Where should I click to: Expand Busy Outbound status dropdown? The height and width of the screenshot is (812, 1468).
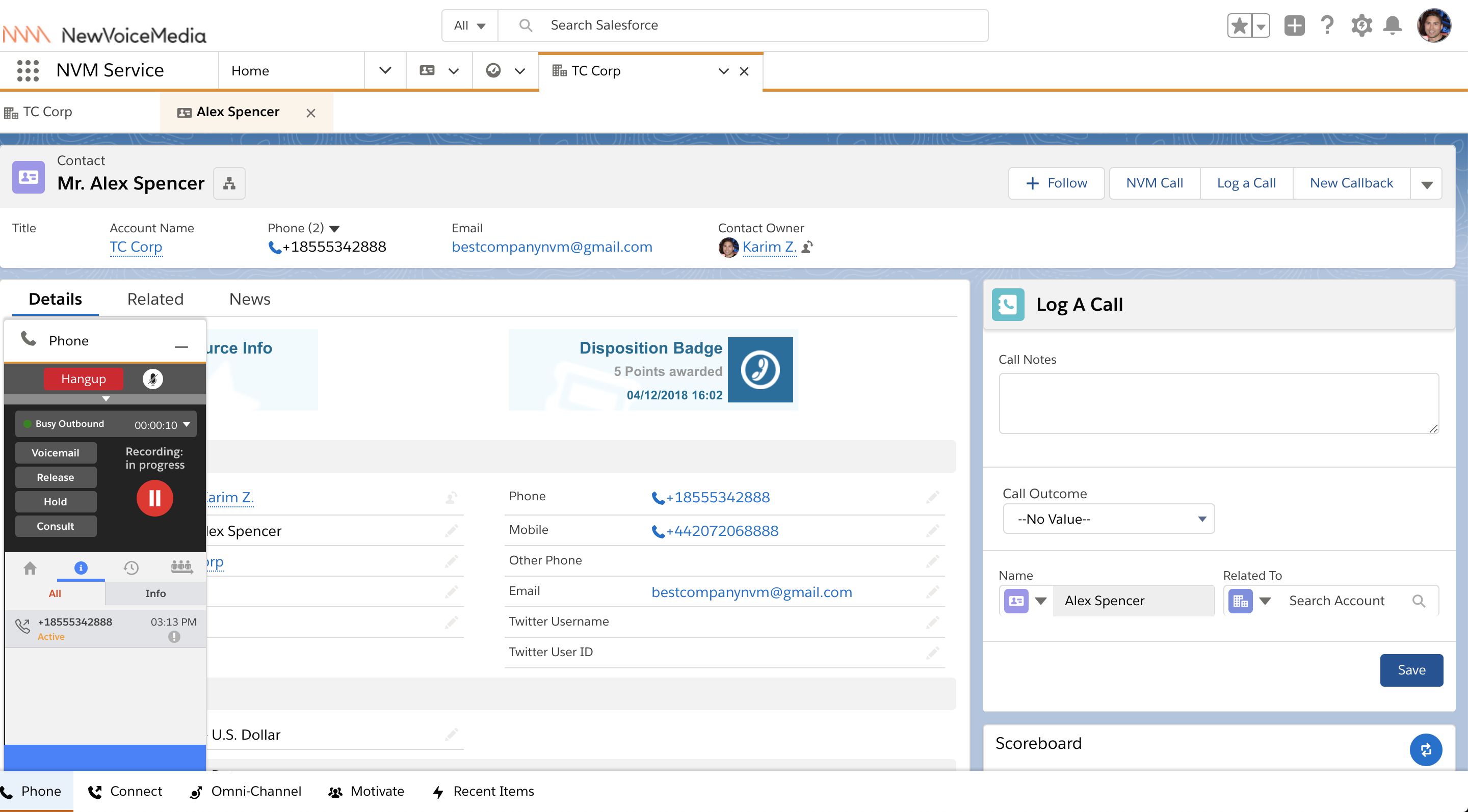click(x=187, y=424)
